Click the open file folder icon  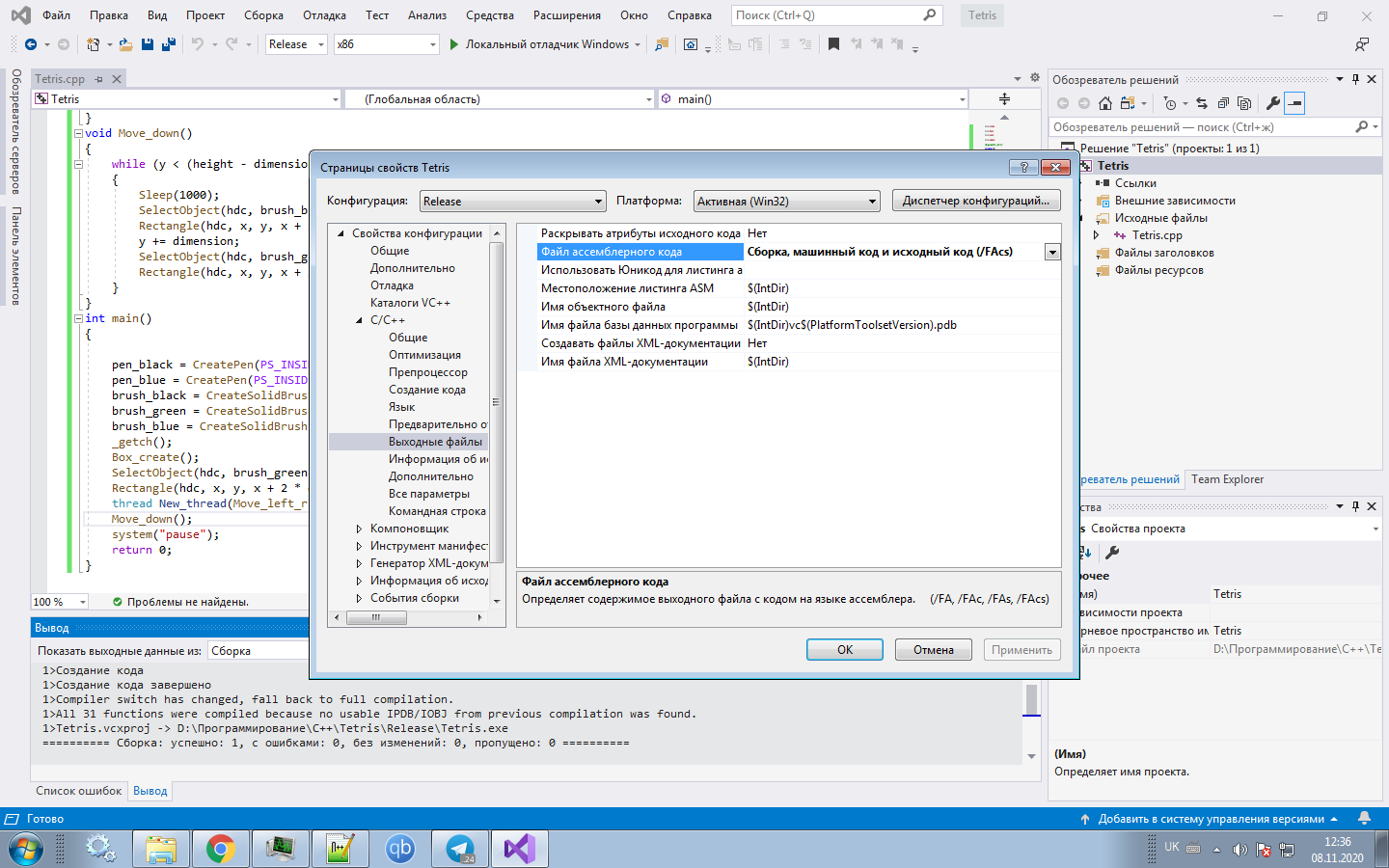tap(125, 44)
